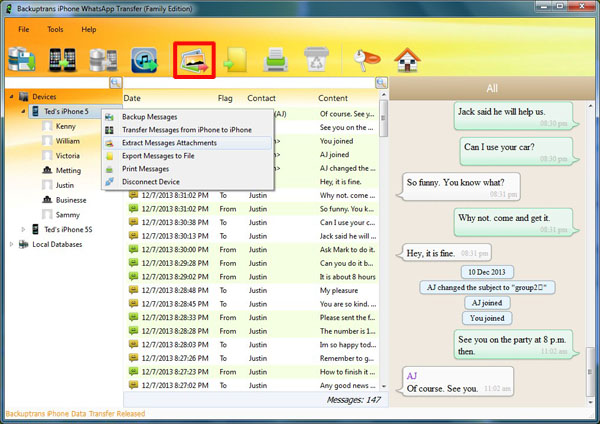Click the message list scroll down arrow
The image size is (600, 424).
(384, 386)
